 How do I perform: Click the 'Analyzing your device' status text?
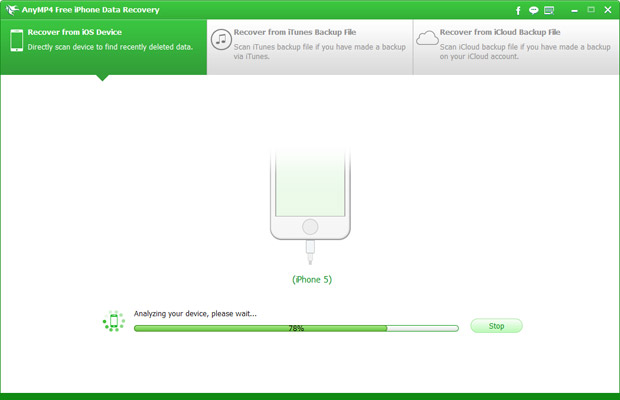(x=196, y=313)
